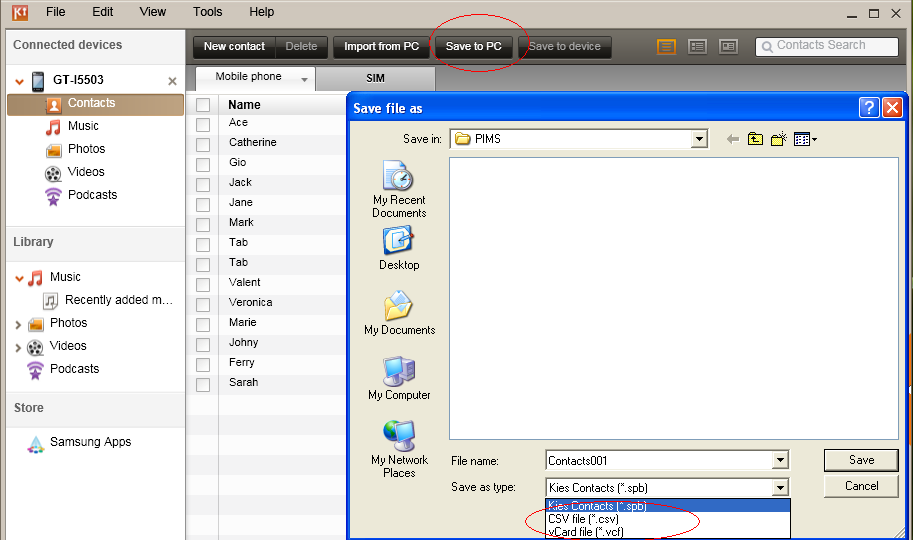
Task: Switch to the SIM tab
Action: pyautogui.click(x=376, y=79)
